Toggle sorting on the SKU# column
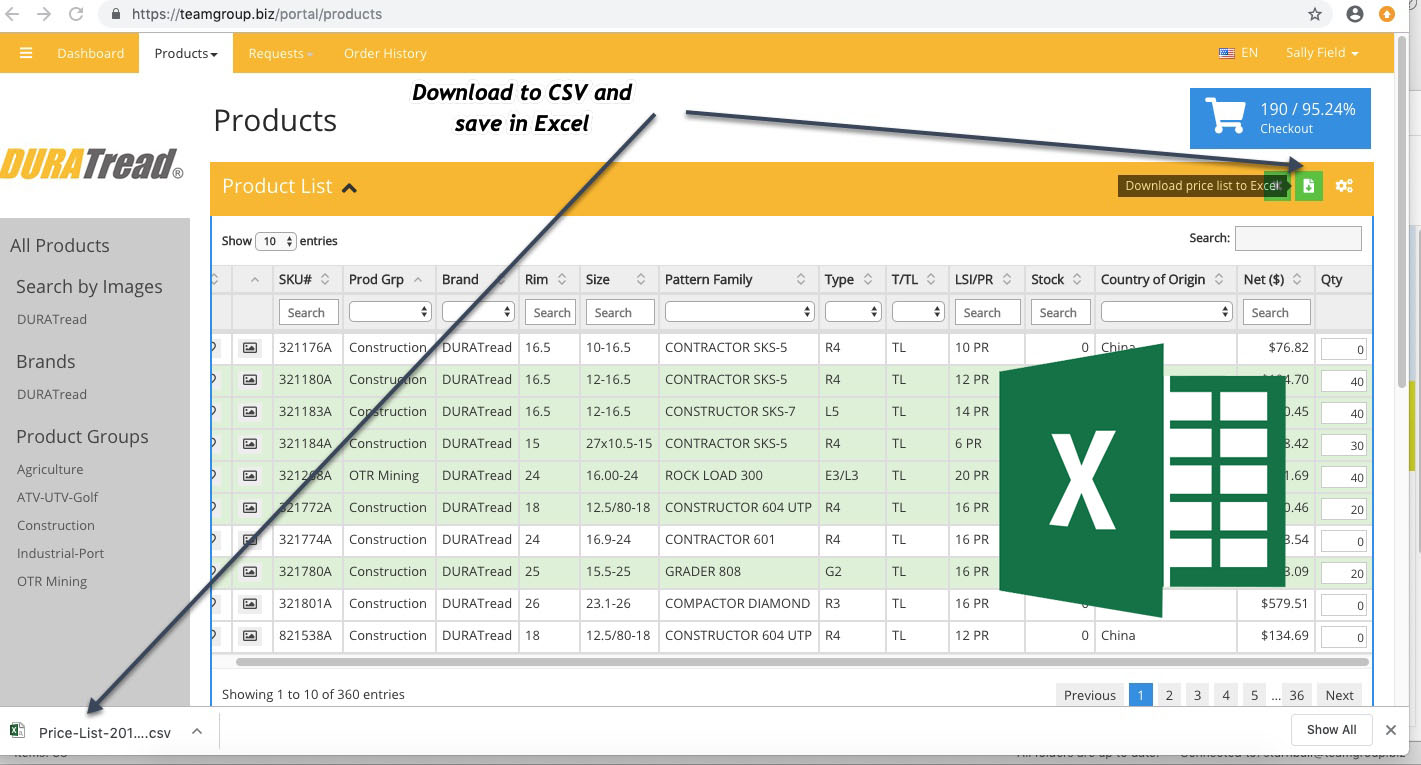This screenshot has height=765, width=1421. point(324,279)
